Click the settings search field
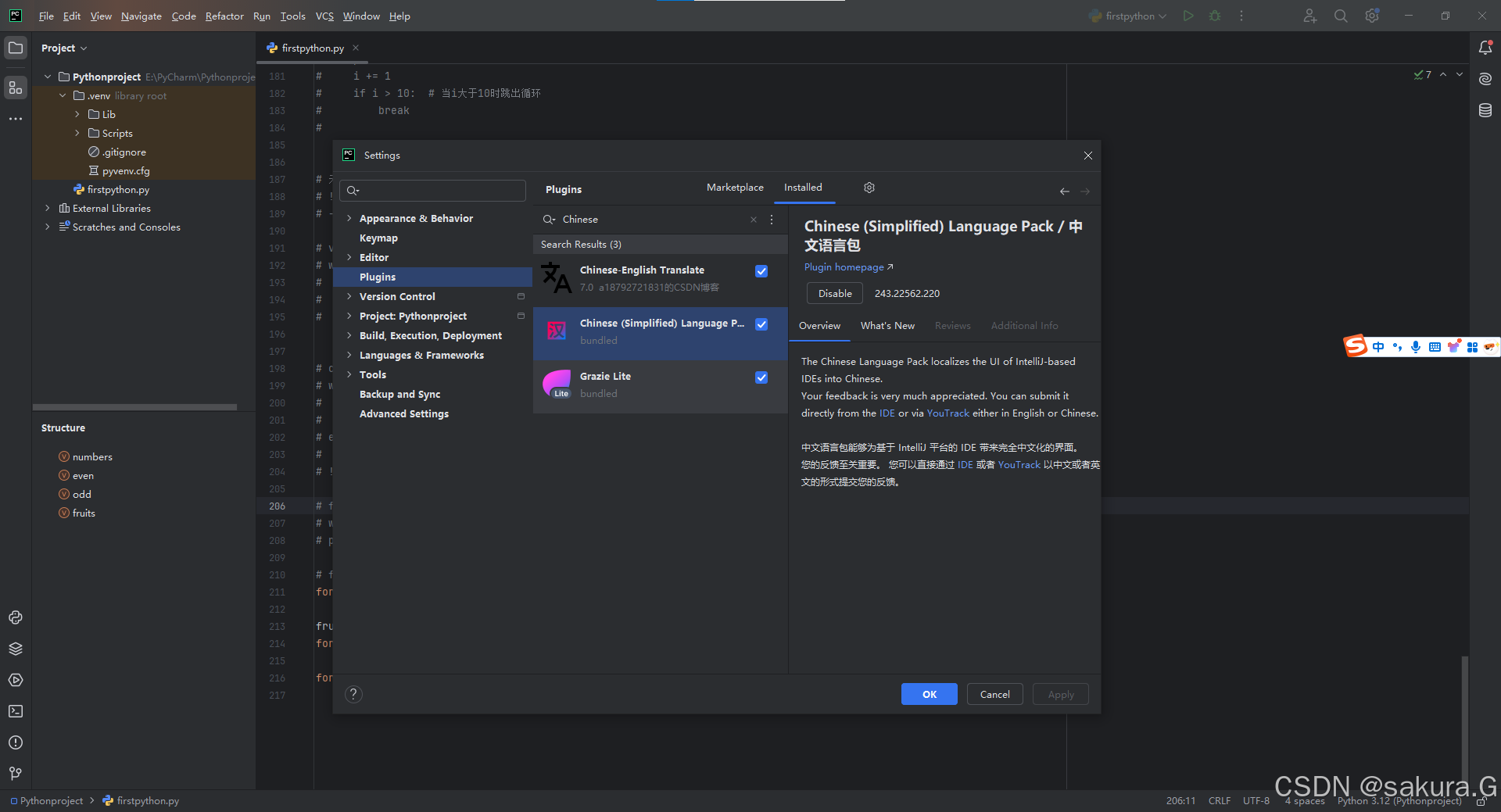The image size is (1501, 812). (432, 191)
